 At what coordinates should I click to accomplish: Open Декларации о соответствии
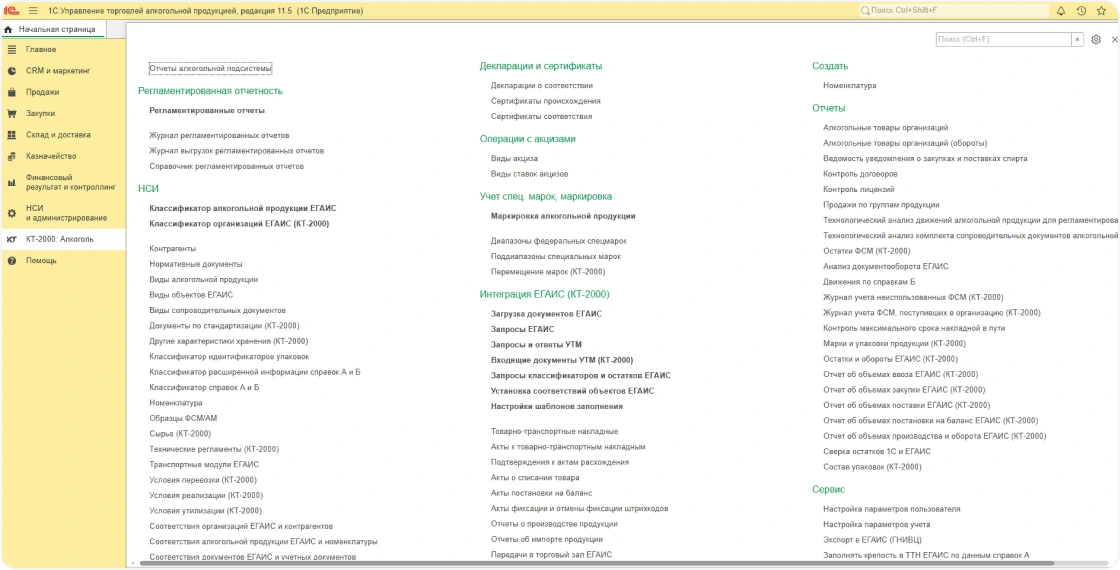click(541, 86)
